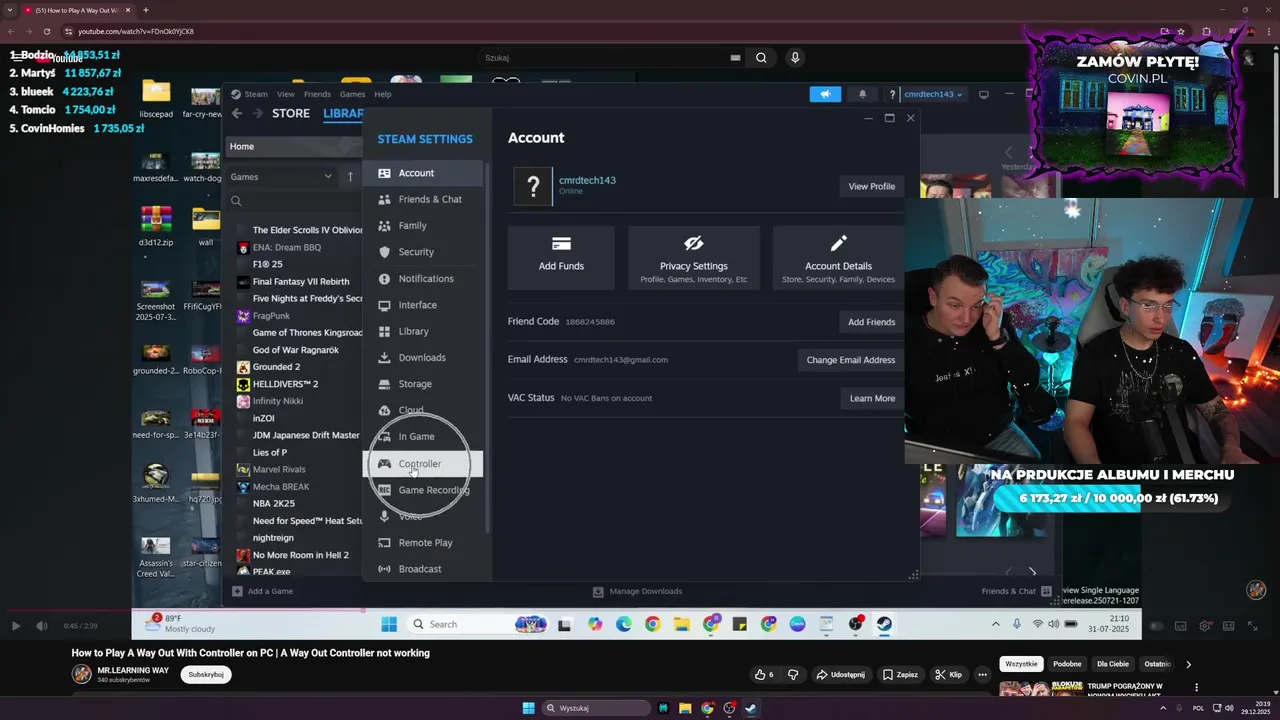This screenshot has height=720, width=1280.
Task: Open the Friends menu in Steam
Action: tap(317, 94)
